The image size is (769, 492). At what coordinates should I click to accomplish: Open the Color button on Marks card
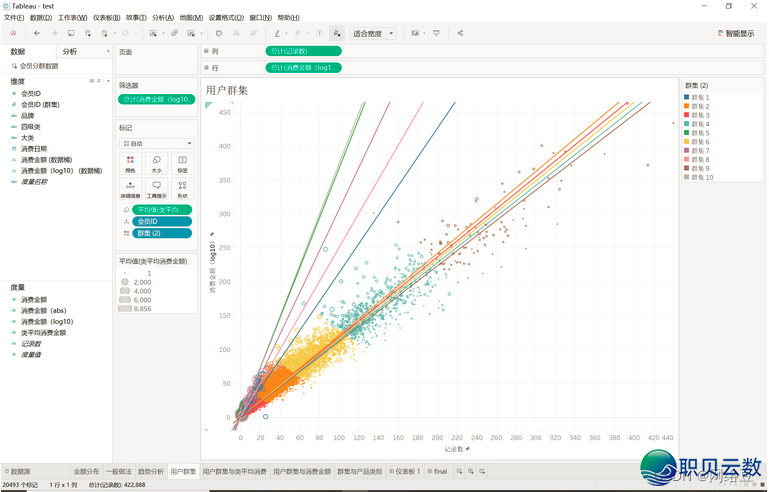[131, 162]
